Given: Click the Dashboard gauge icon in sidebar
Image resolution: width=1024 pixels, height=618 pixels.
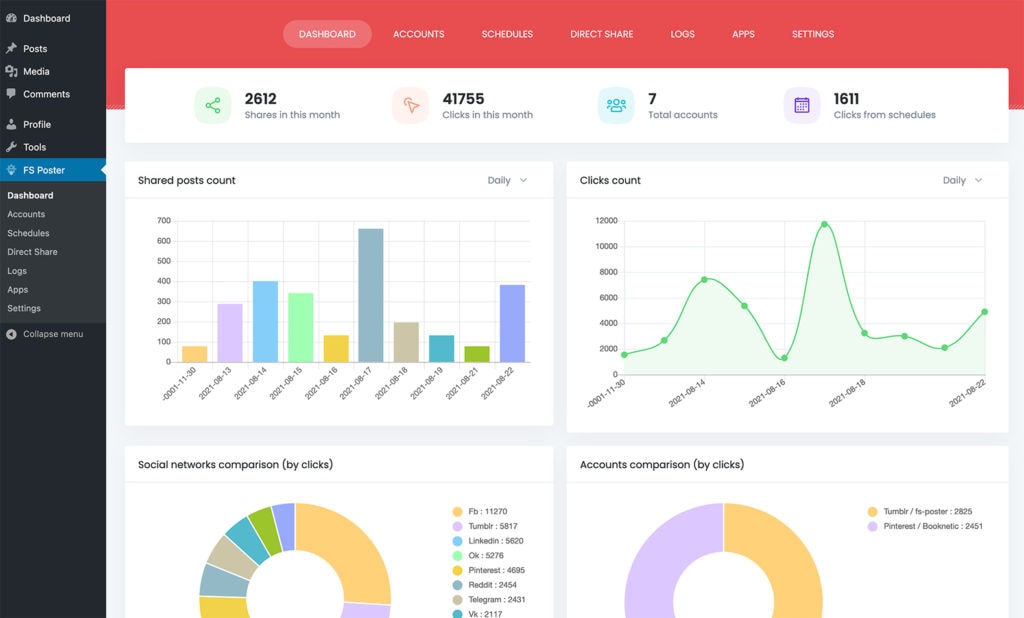Looking at the screenshot, I should (x=11, y=18).
